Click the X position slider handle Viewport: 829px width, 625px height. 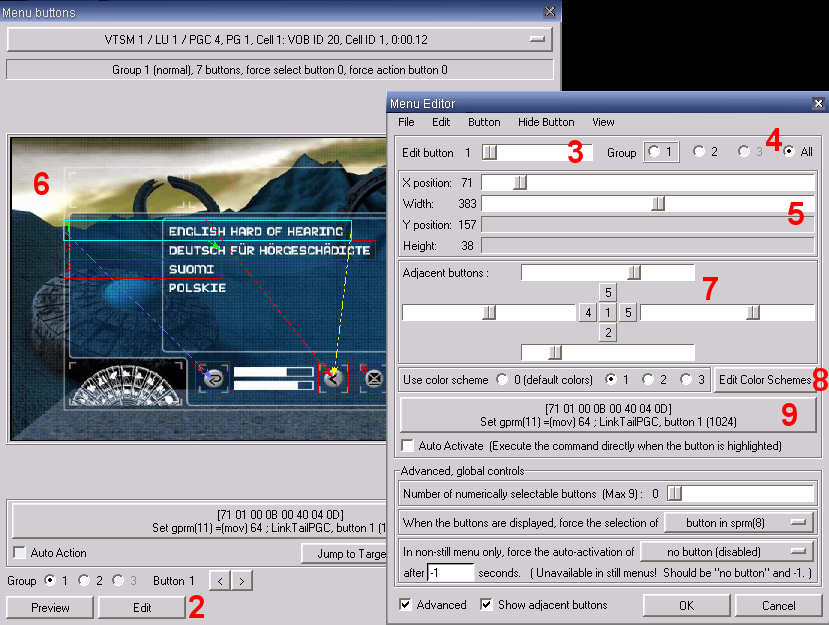[x=521, y=183]
